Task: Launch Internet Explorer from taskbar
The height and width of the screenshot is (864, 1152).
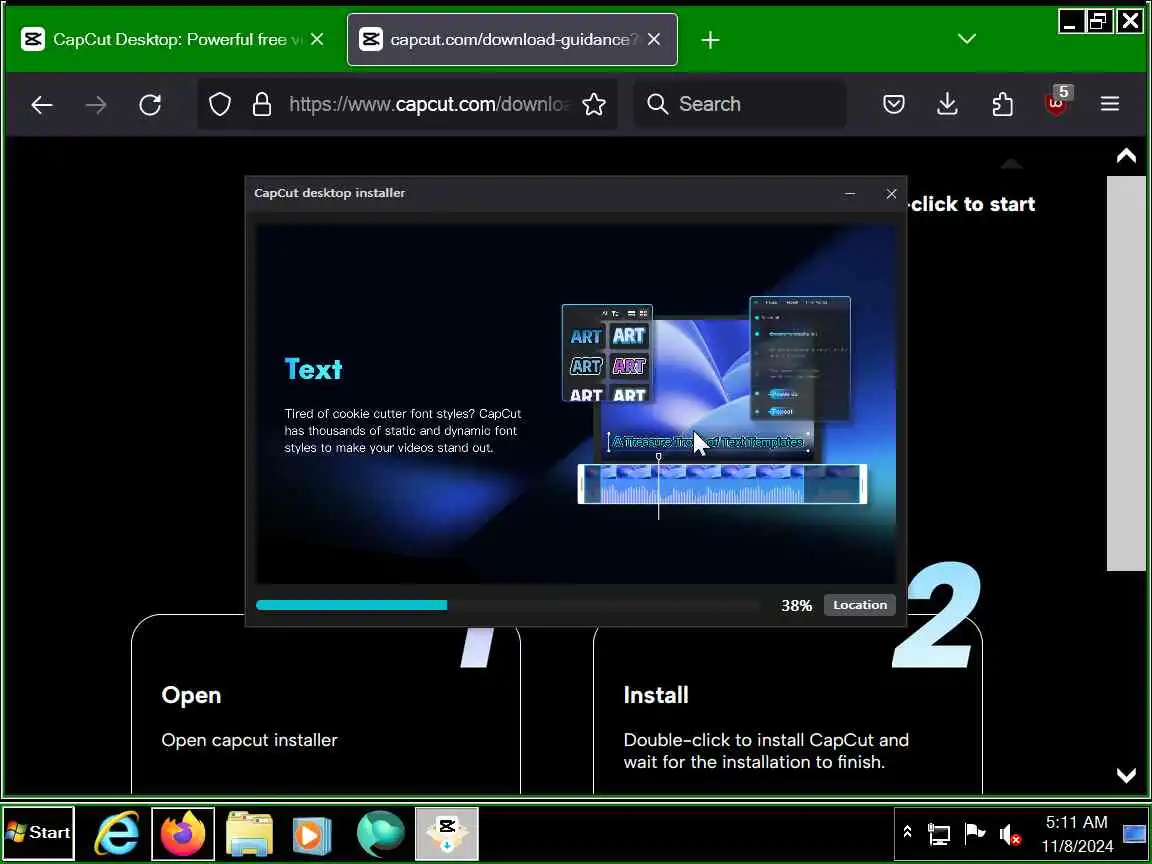Action: click(x=117, y=833)
